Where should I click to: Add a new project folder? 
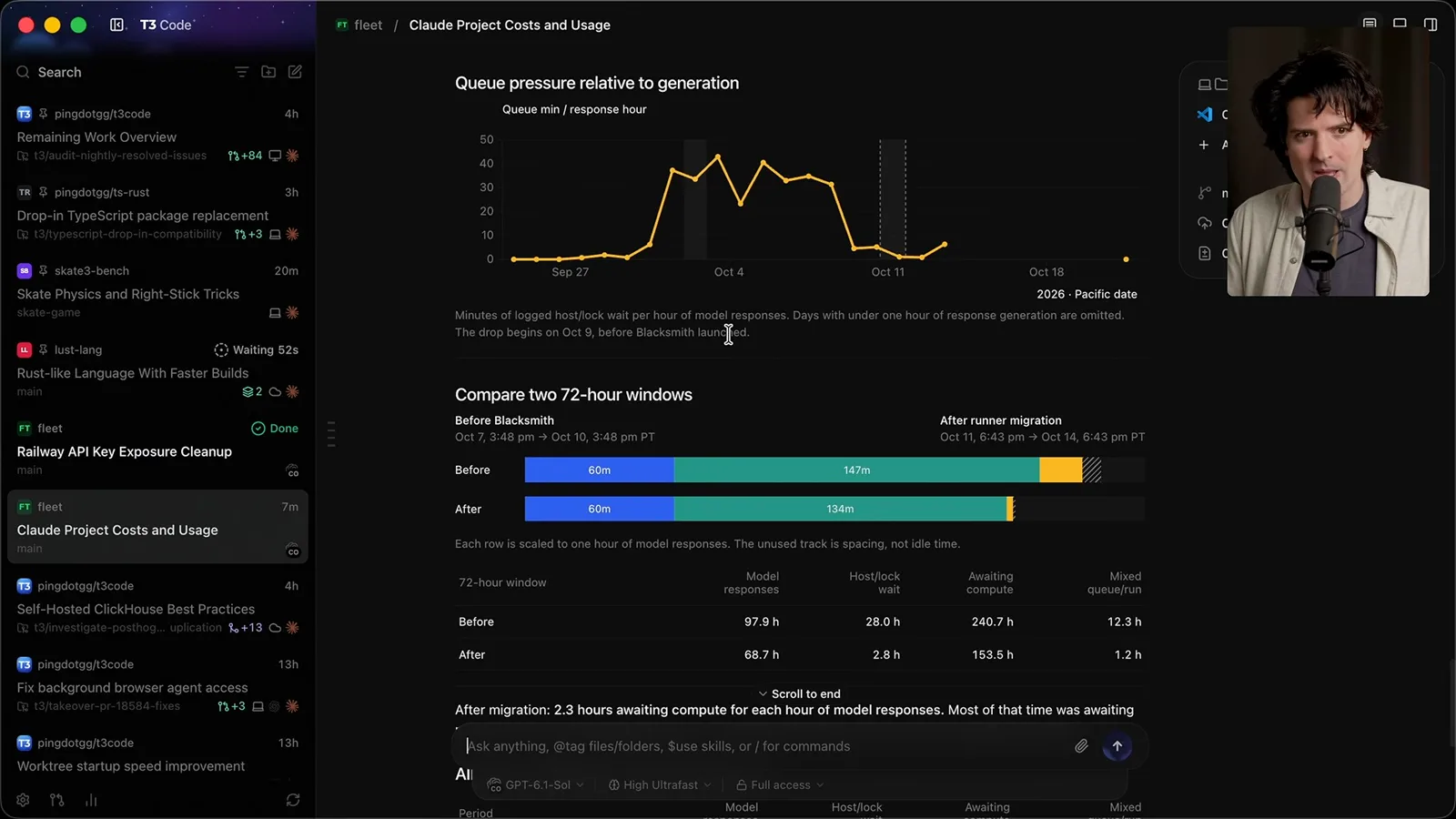click(x=268, y=72)
